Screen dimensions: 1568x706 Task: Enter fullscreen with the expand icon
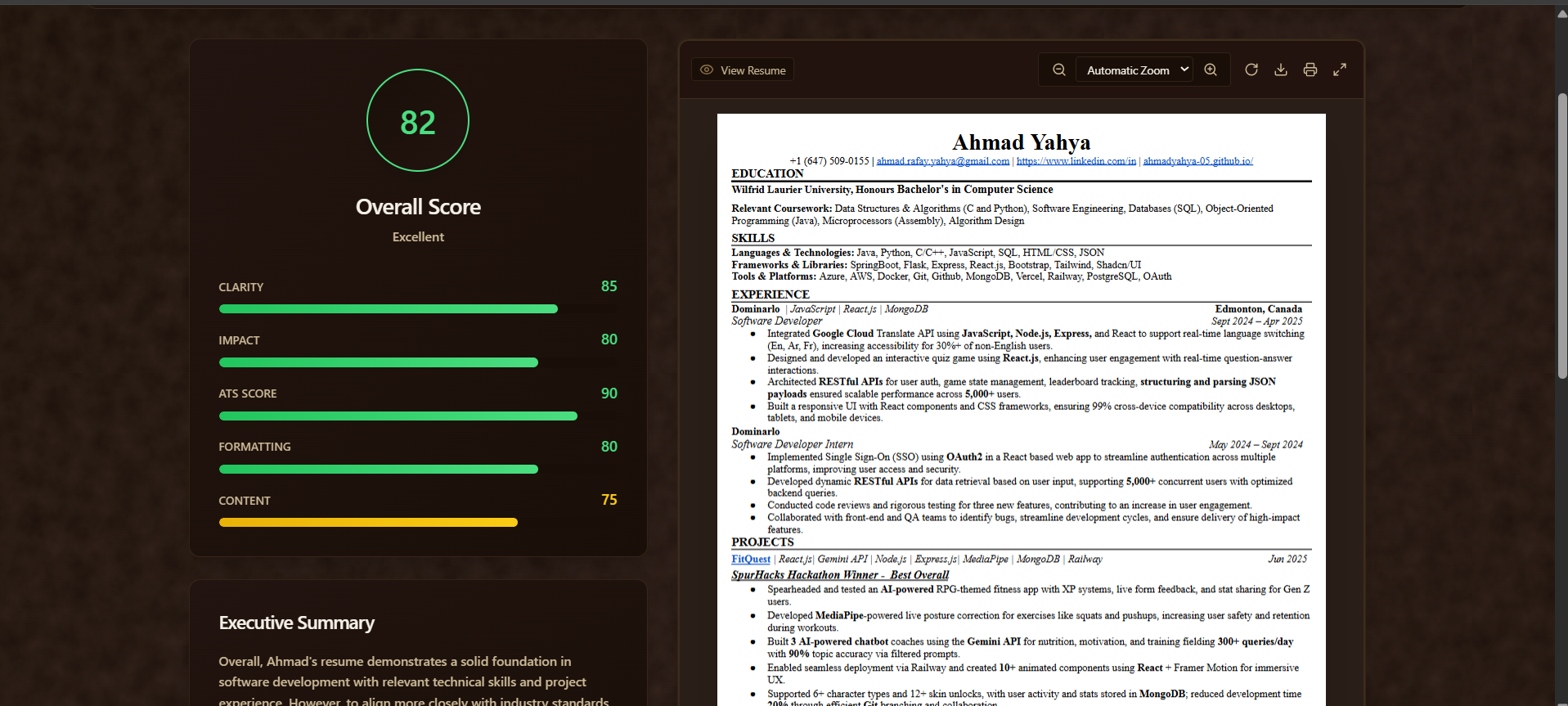[x=1340, y=70]
